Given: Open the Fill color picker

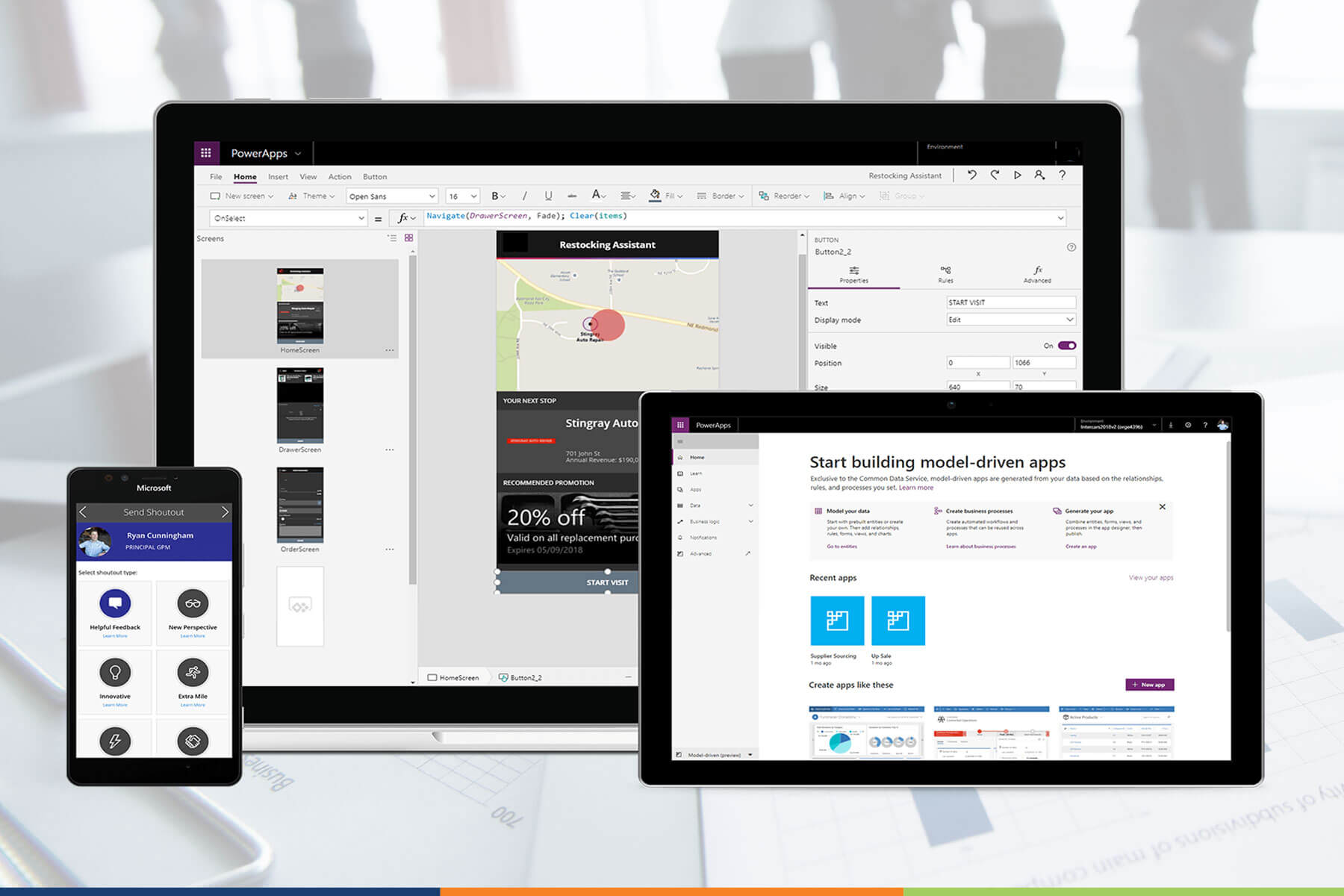Looking at the screenshot, I should click(x=665, y=196).
